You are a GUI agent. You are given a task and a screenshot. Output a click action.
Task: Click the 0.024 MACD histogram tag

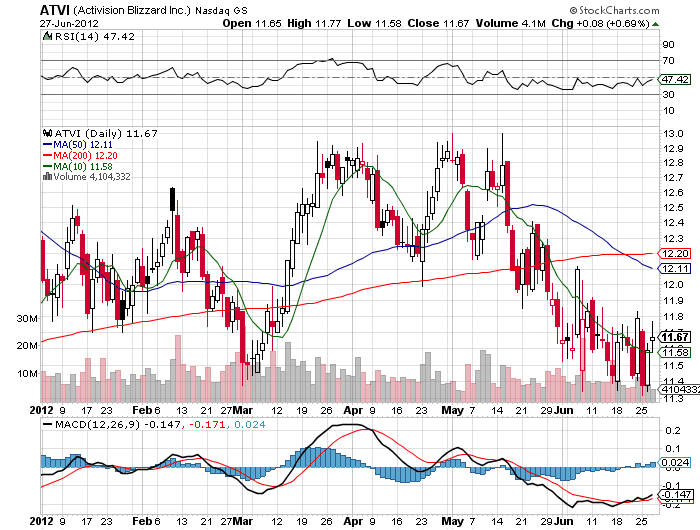point(675,463)
